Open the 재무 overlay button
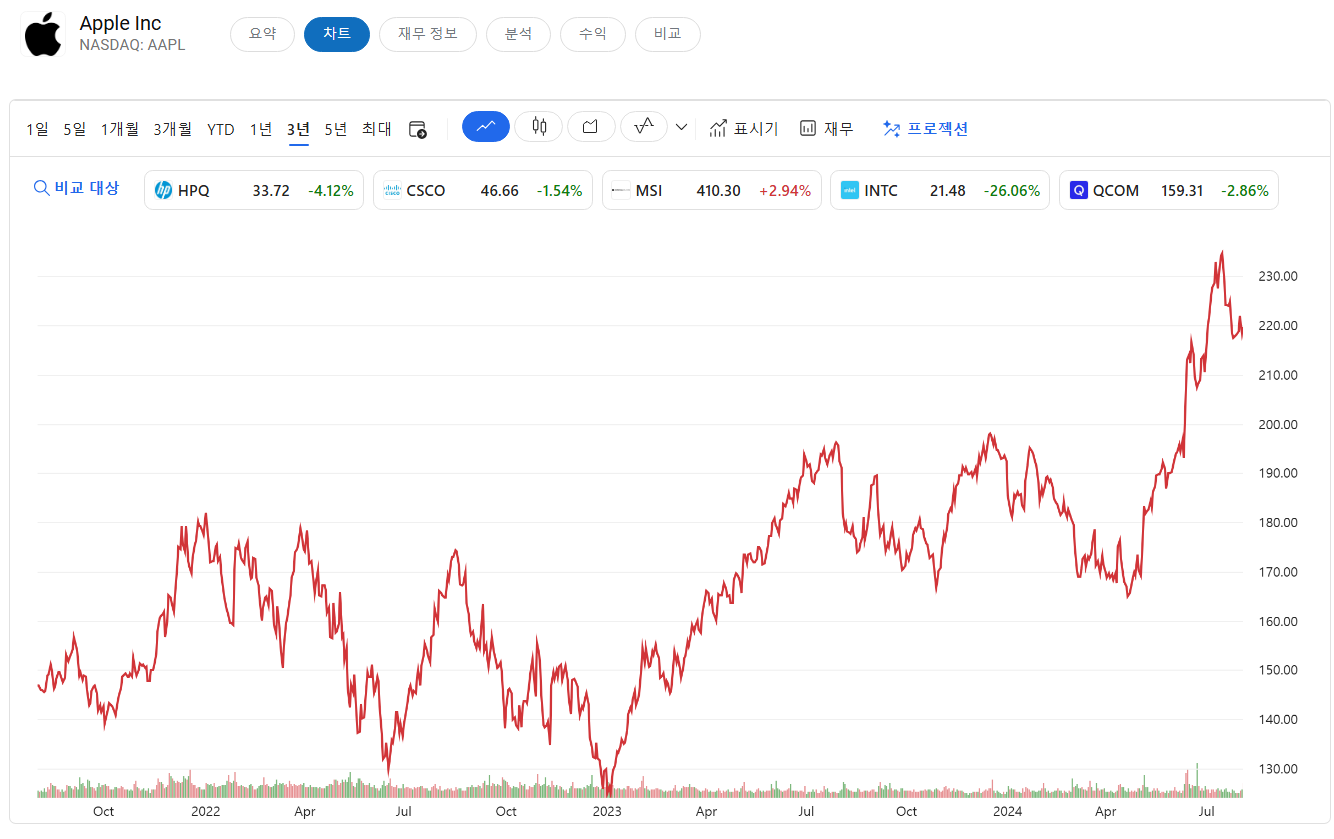This screenshot has width=1334, height=839. pos(827,128)
